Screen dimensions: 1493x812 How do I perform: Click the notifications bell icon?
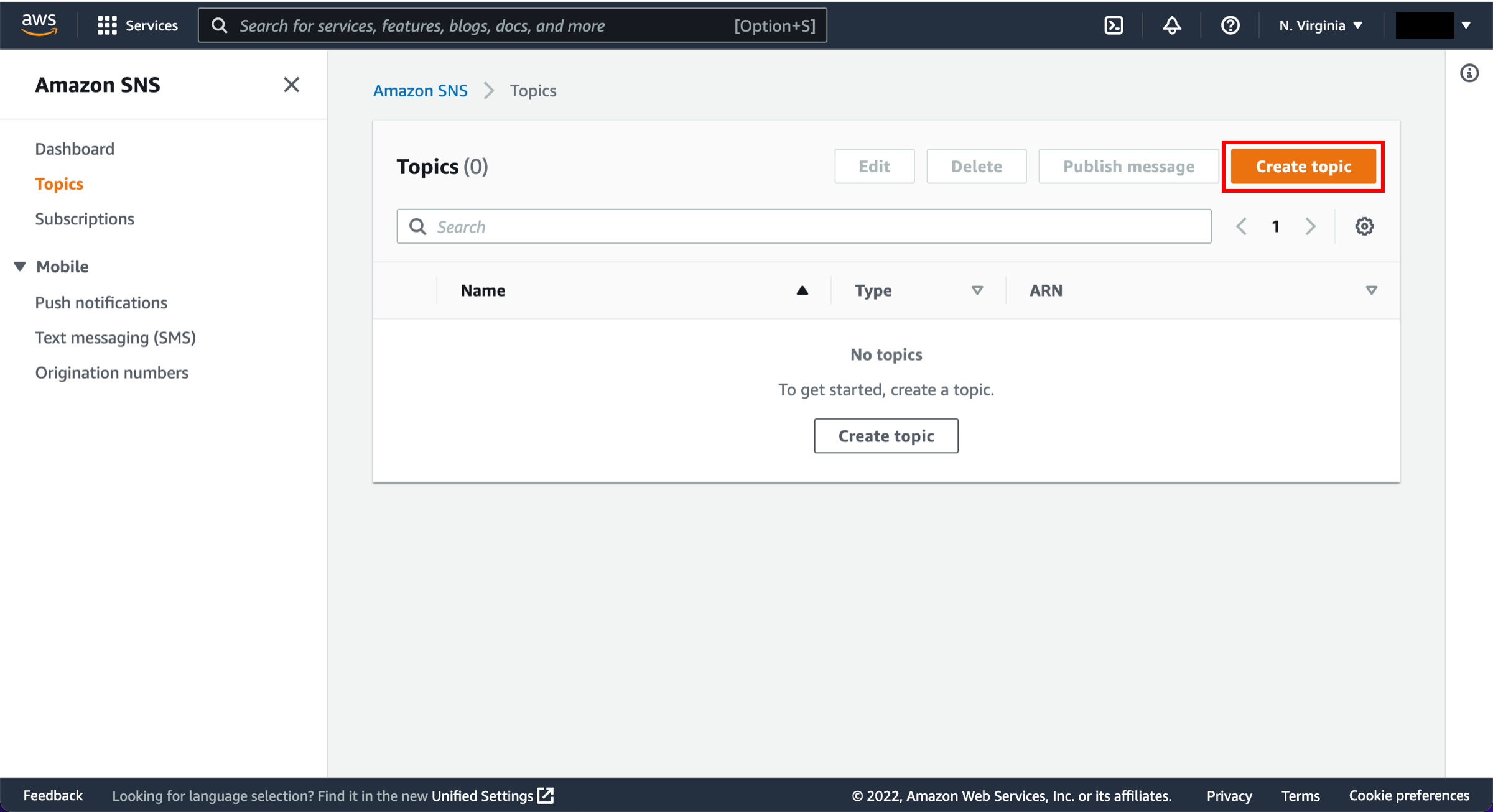tap(1172, 25)
